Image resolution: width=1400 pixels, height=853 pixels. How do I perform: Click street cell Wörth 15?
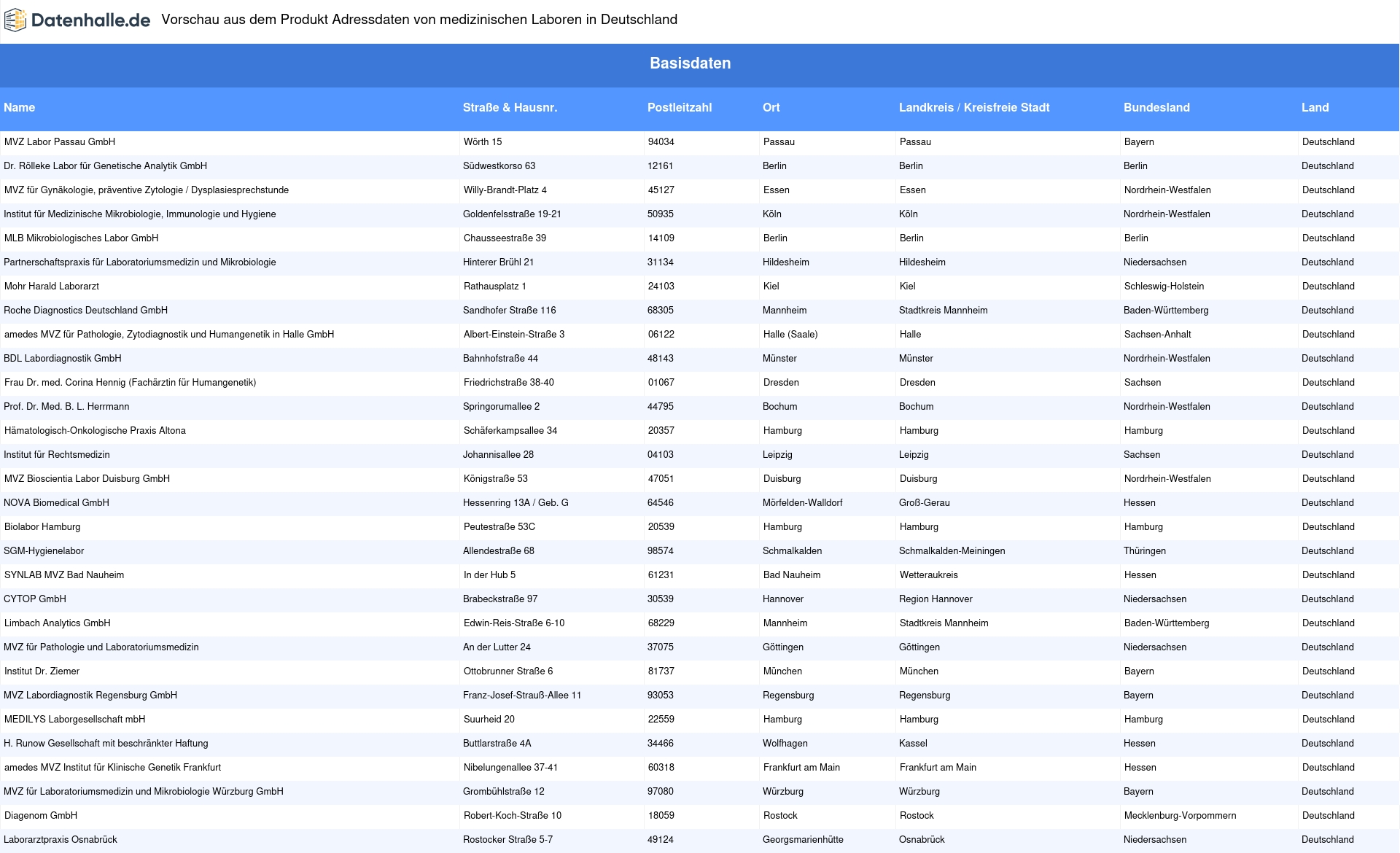(x=483, y=142)
